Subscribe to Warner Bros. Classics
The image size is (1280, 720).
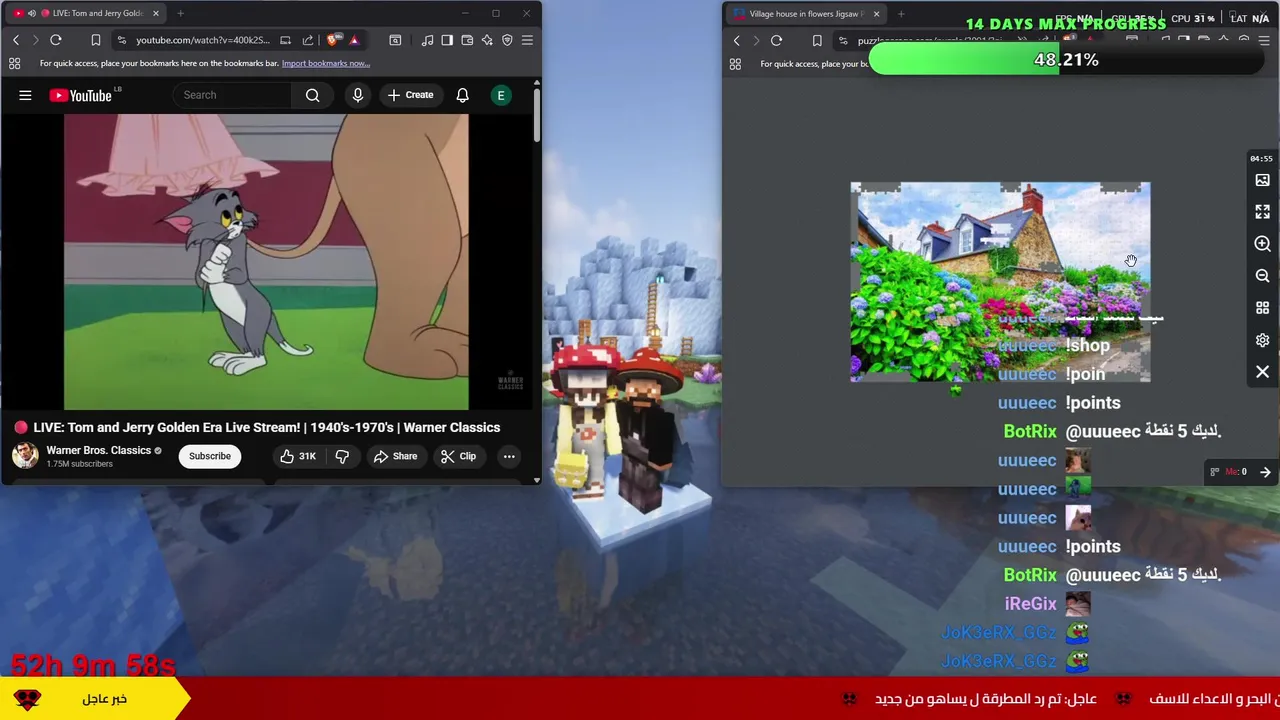pos(210,456)
